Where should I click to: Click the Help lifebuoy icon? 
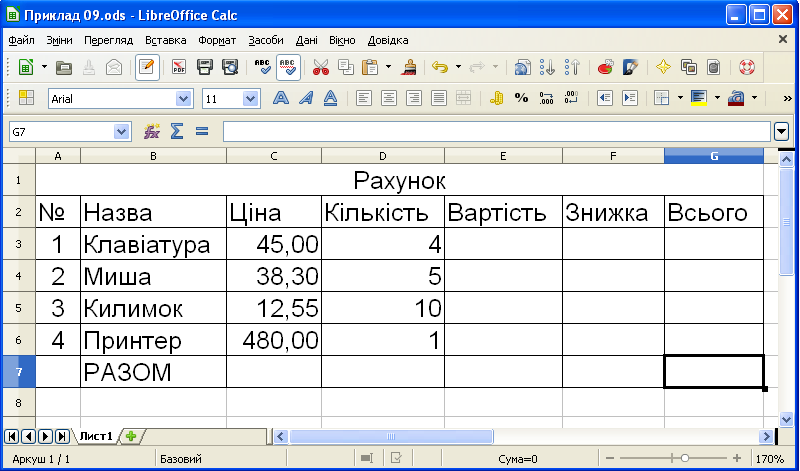pyautogui.click(x=746, y=67)
